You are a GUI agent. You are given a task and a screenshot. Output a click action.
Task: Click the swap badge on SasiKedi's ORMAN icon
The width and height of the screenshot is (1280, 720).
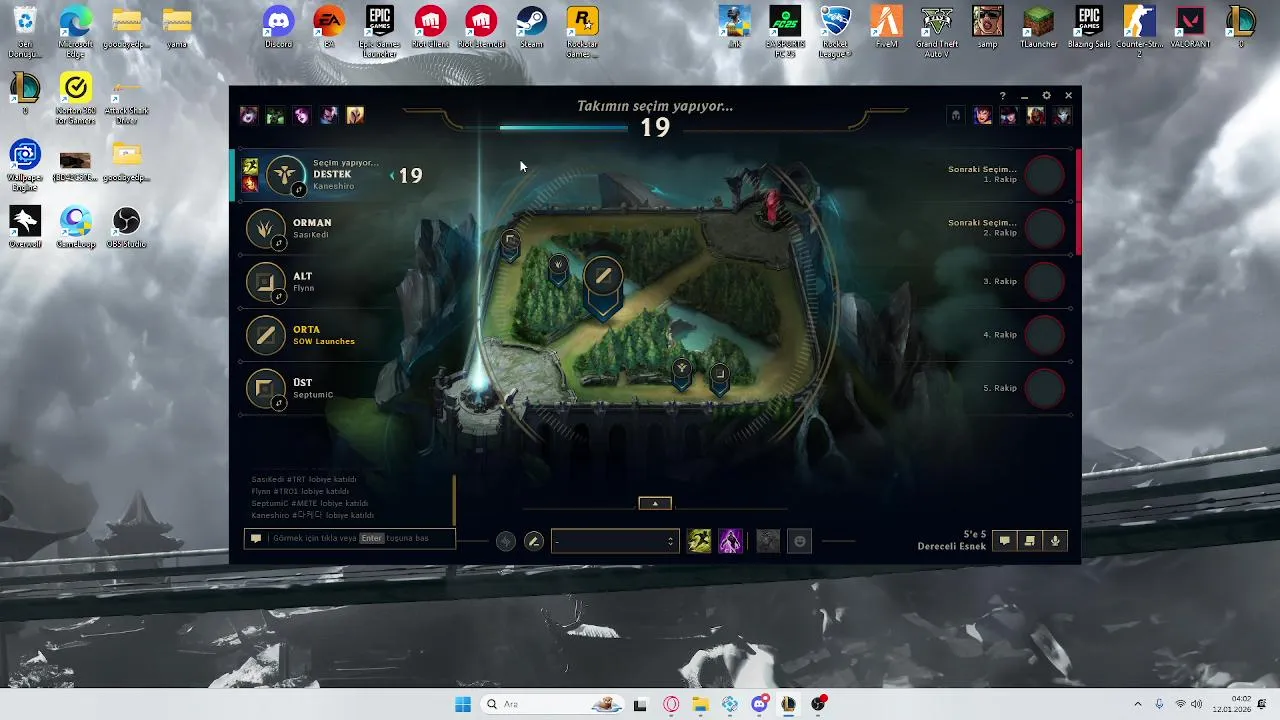pos(278,243)
